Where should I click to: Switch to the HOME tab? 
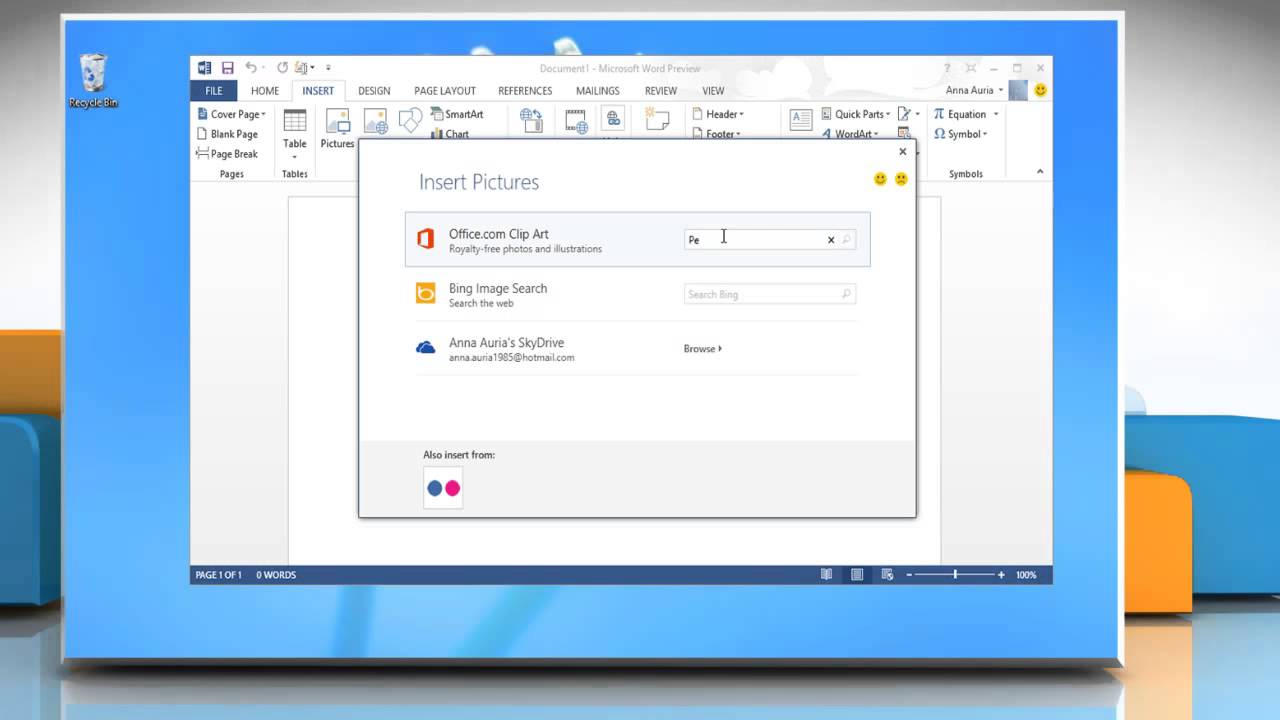tap(265, 90)
